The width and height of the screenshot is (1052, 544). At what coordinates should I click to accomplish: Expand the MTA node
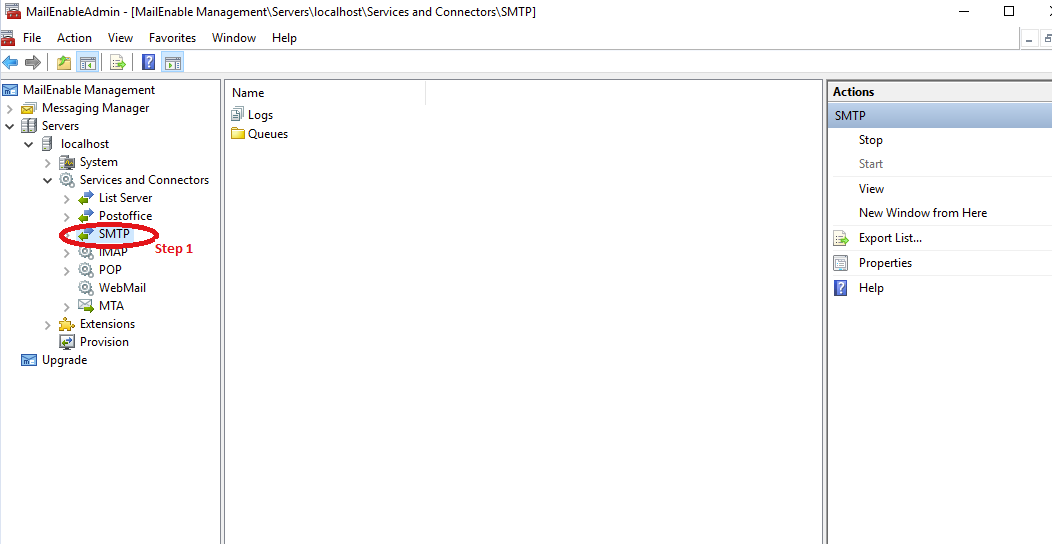point(66,307)
